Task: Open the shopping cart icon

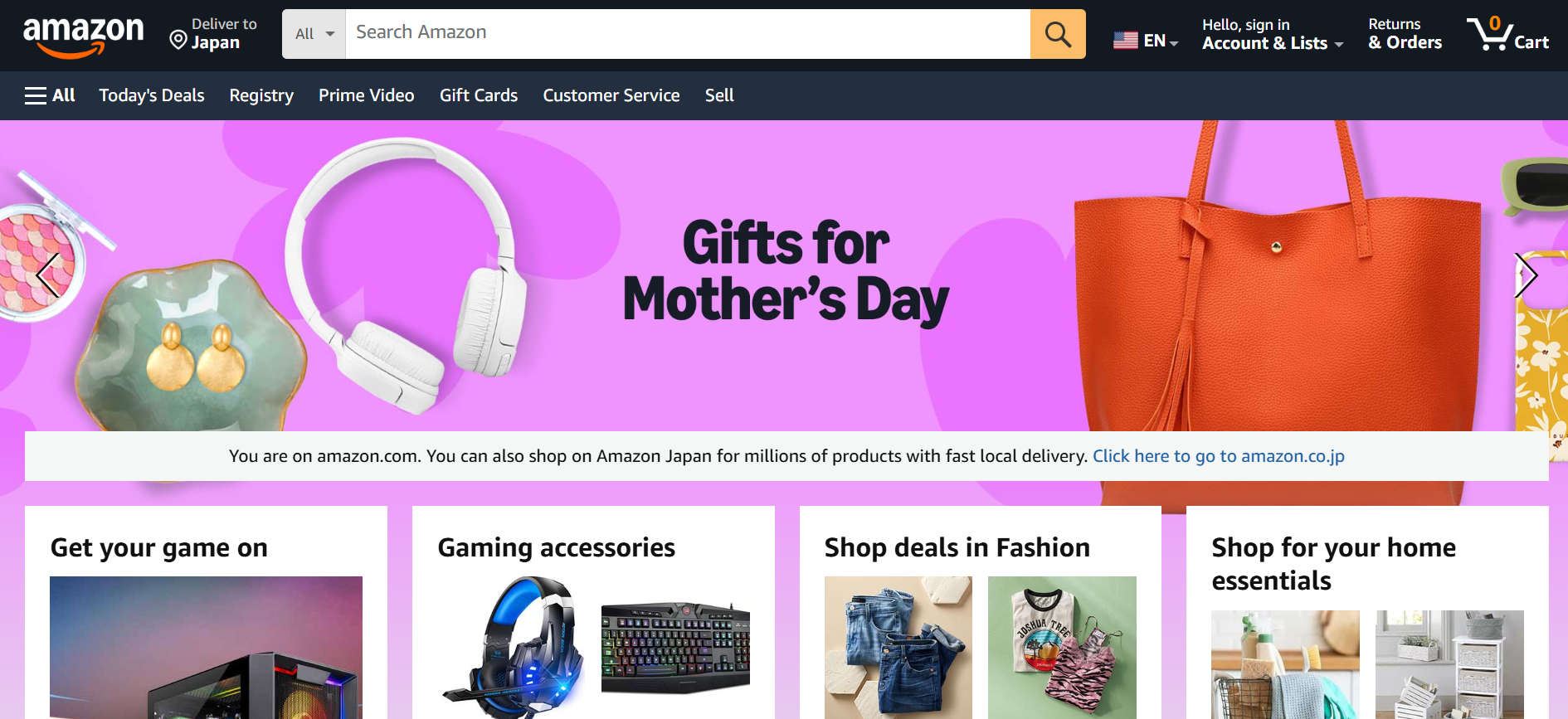Action: pos(1507,34)
